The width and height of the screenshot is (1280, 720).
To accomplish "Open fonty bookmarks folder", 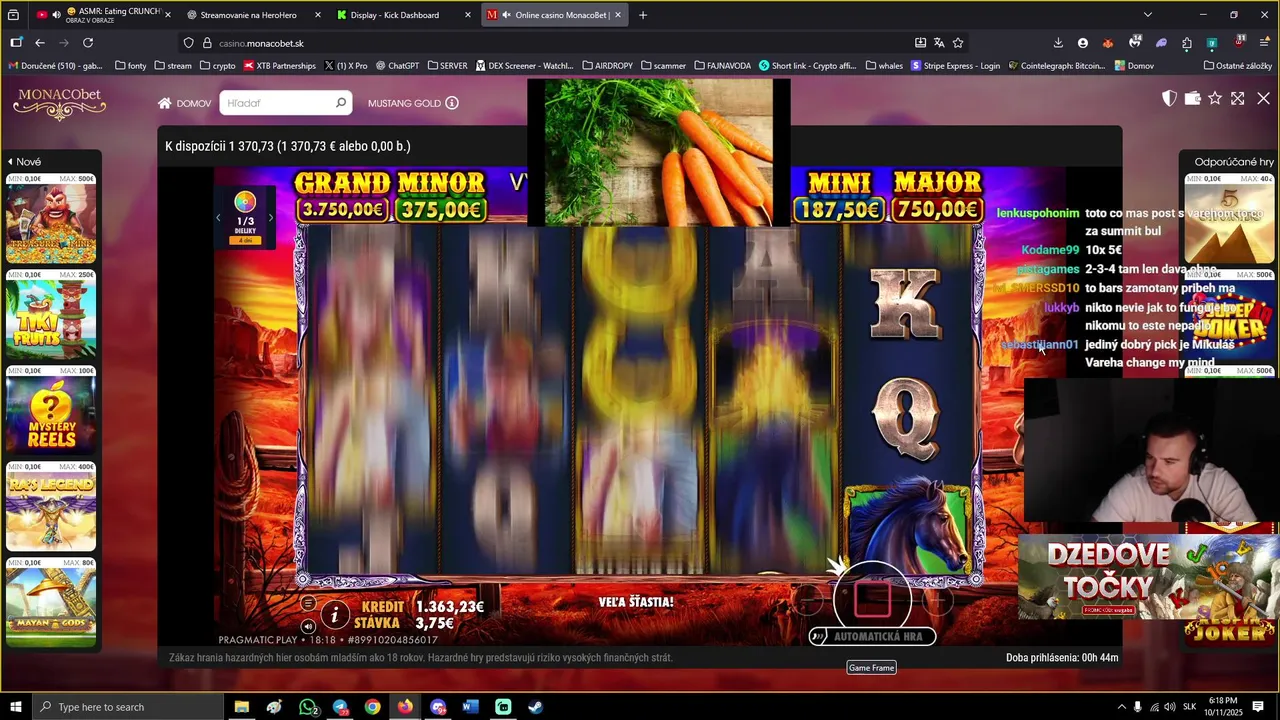I will [130, 66].
